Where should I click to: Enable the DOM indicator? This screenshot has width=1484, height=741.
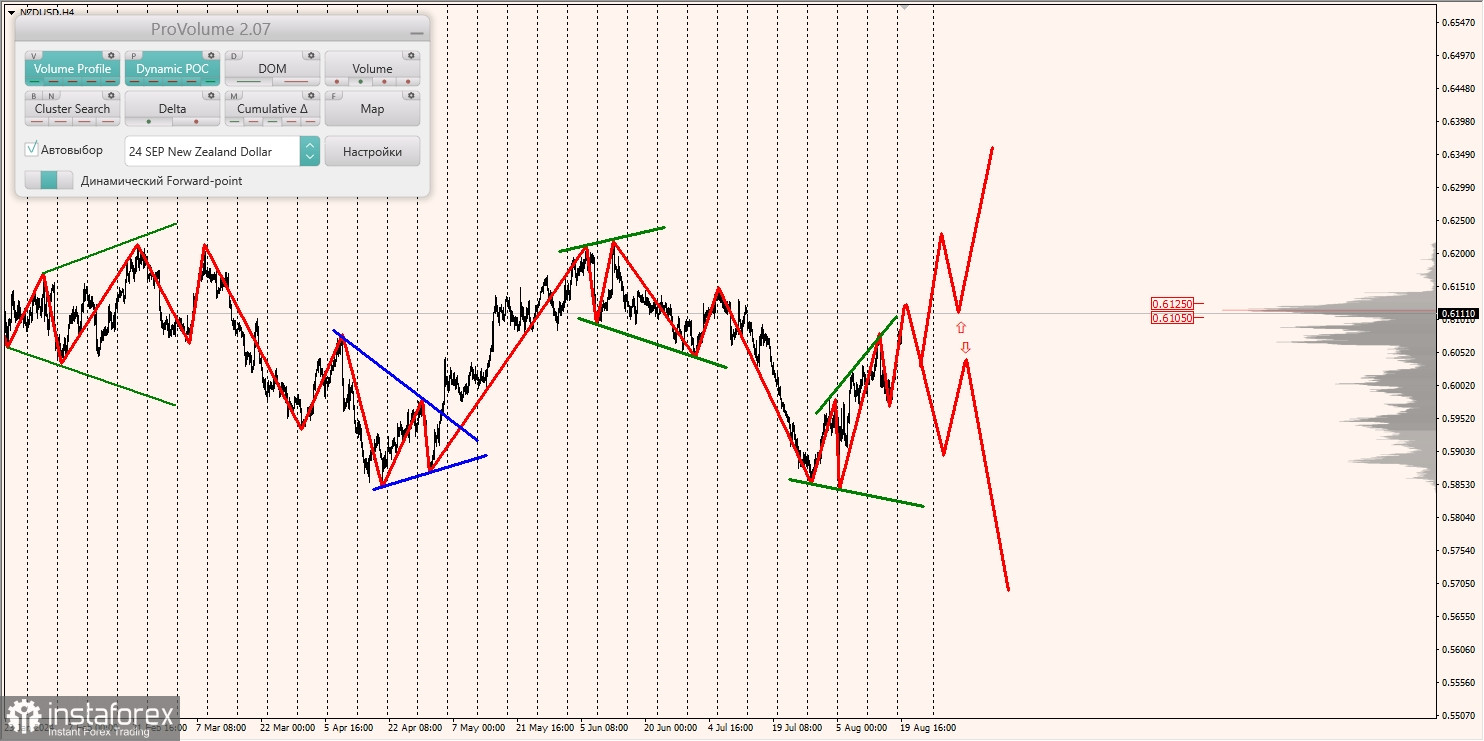[272, 68]
